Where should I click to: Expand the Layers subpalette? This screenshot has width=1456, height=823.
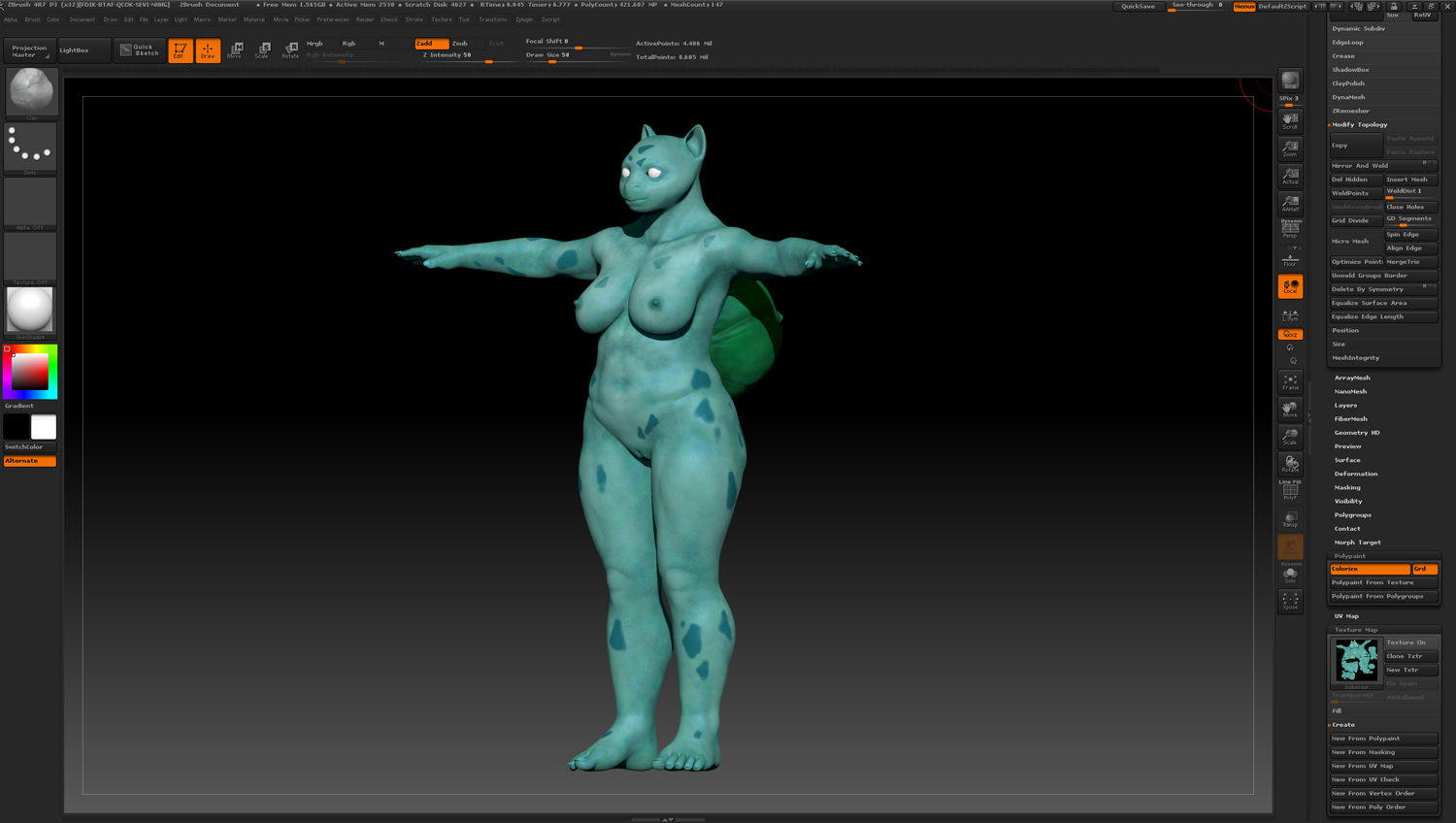[1345, 405]
